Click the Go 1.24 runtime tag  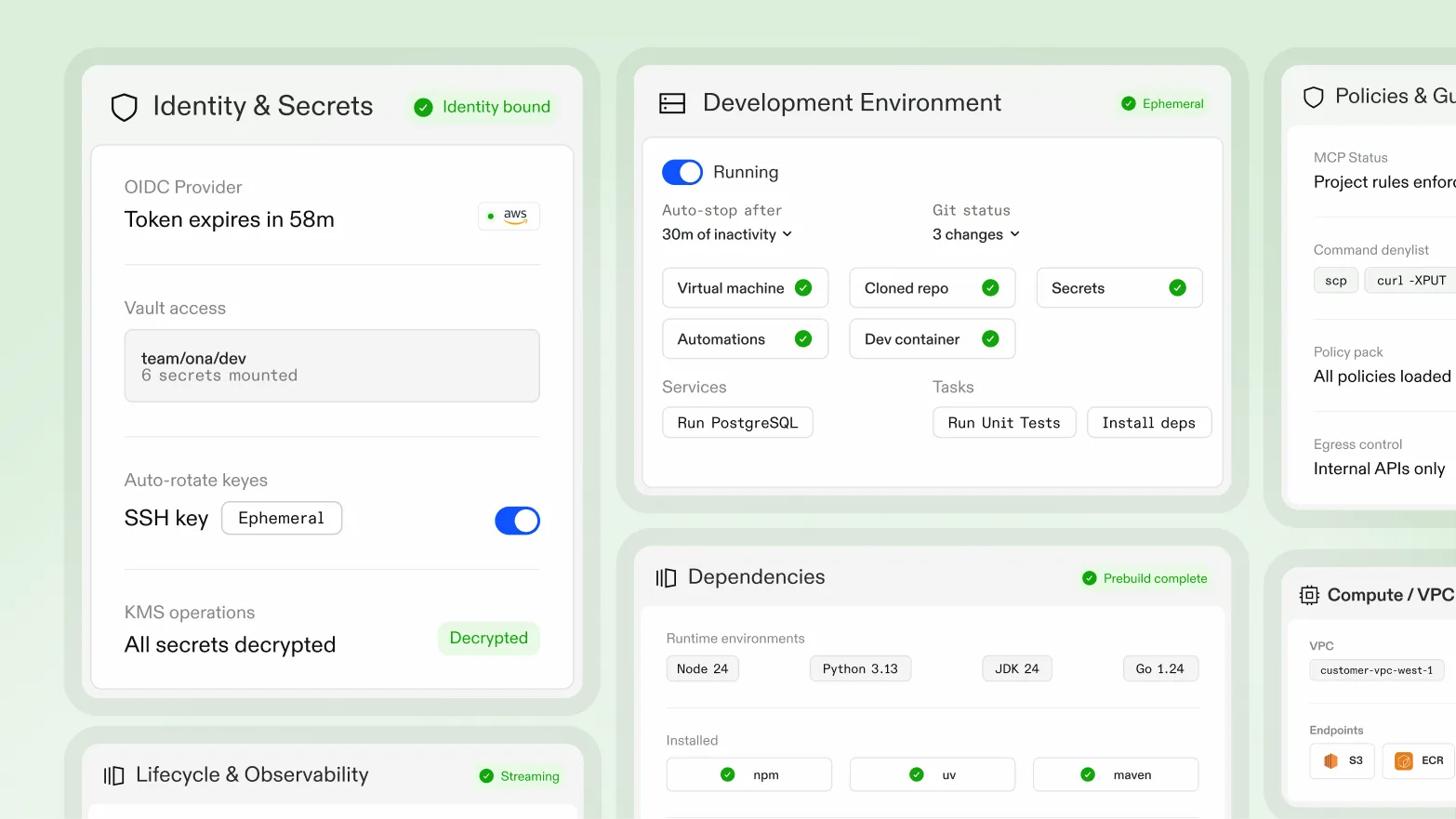[x=1160, y=669]
